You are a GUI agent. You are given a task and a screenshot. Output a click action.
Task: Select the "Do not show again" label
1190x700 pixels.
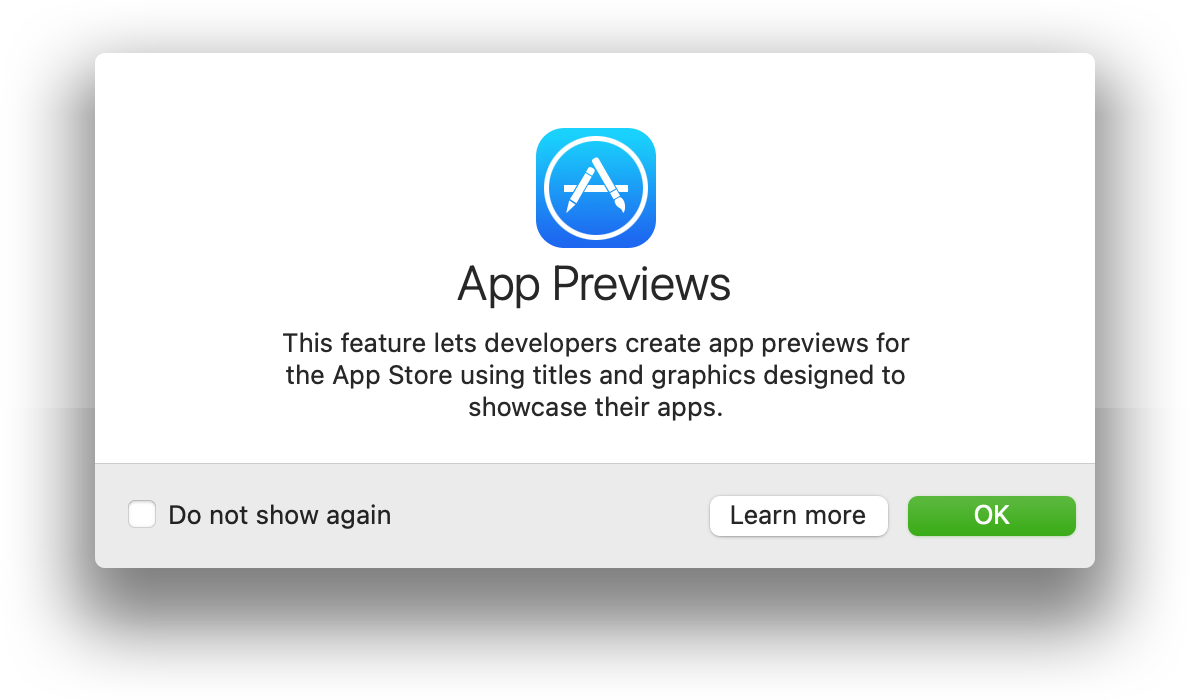click(279, 515)
